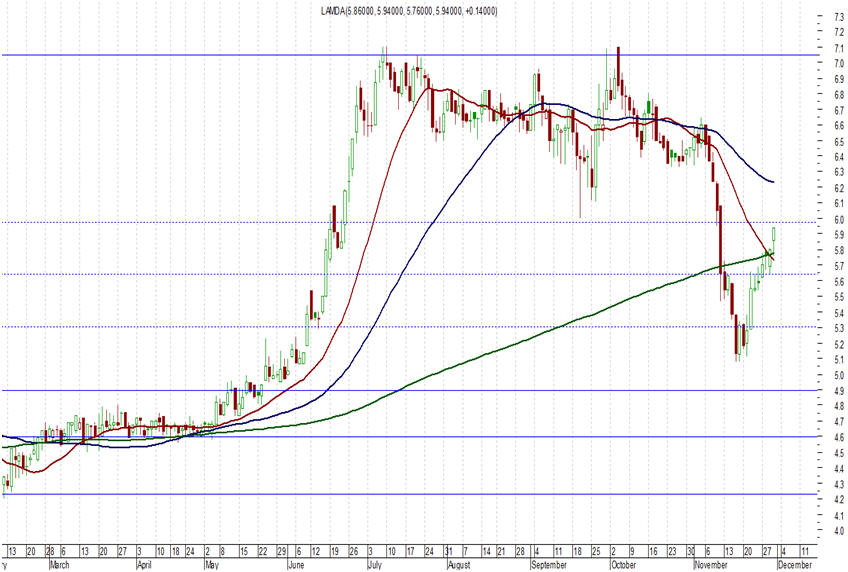Image resolution: width=848 pixels, height=572 pixels.
Task: Click the 6.4 price axis label
Action: coord(839,157)
